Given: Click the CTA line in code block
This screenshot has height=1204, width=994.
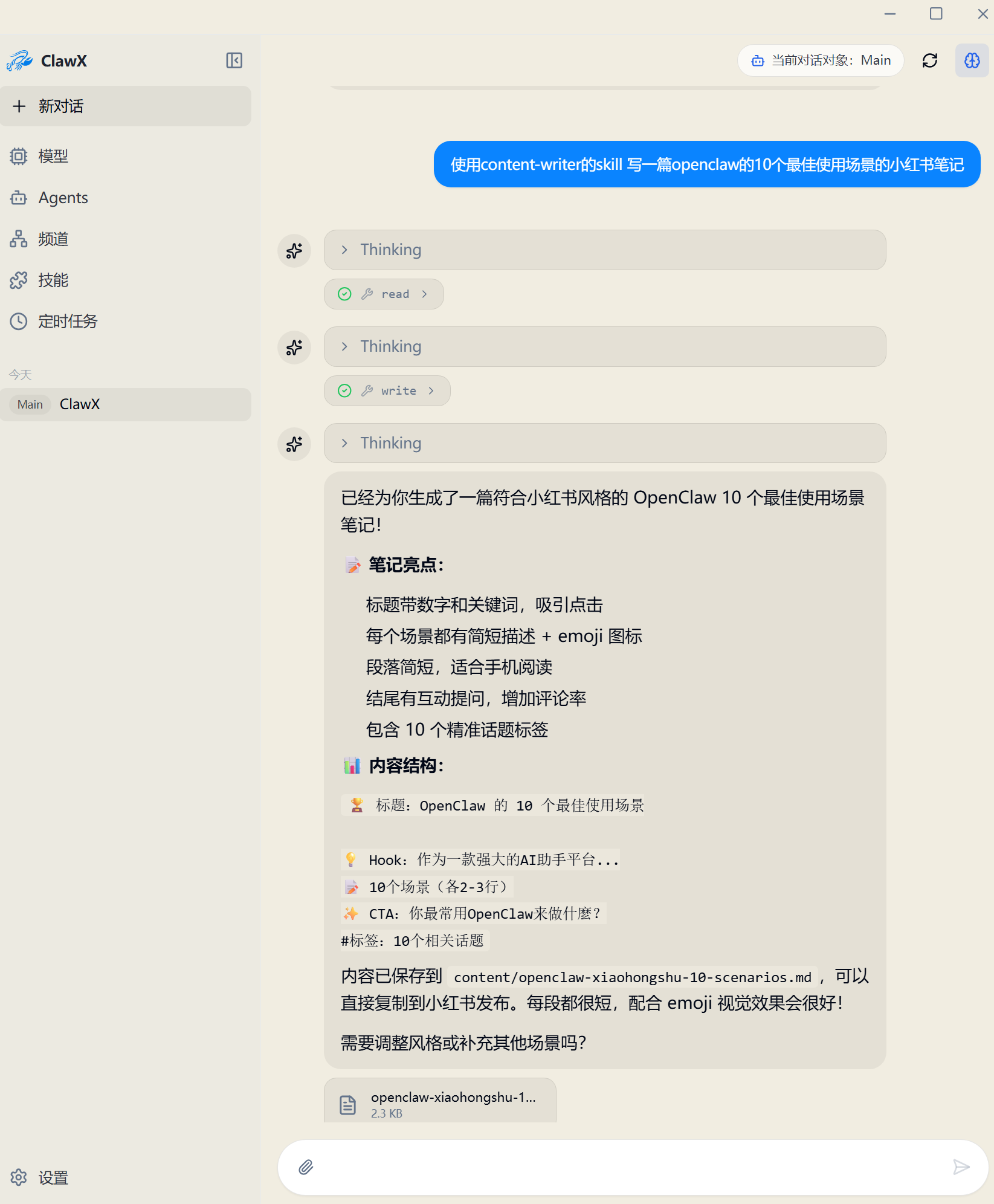Looking at the screenshot, I should [473, 913].
